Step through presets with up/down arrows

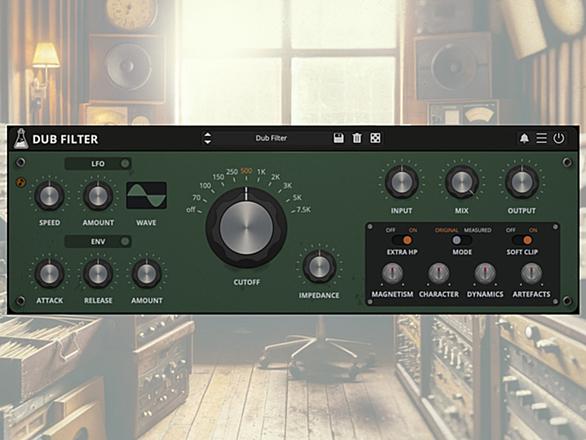(207, 138)
